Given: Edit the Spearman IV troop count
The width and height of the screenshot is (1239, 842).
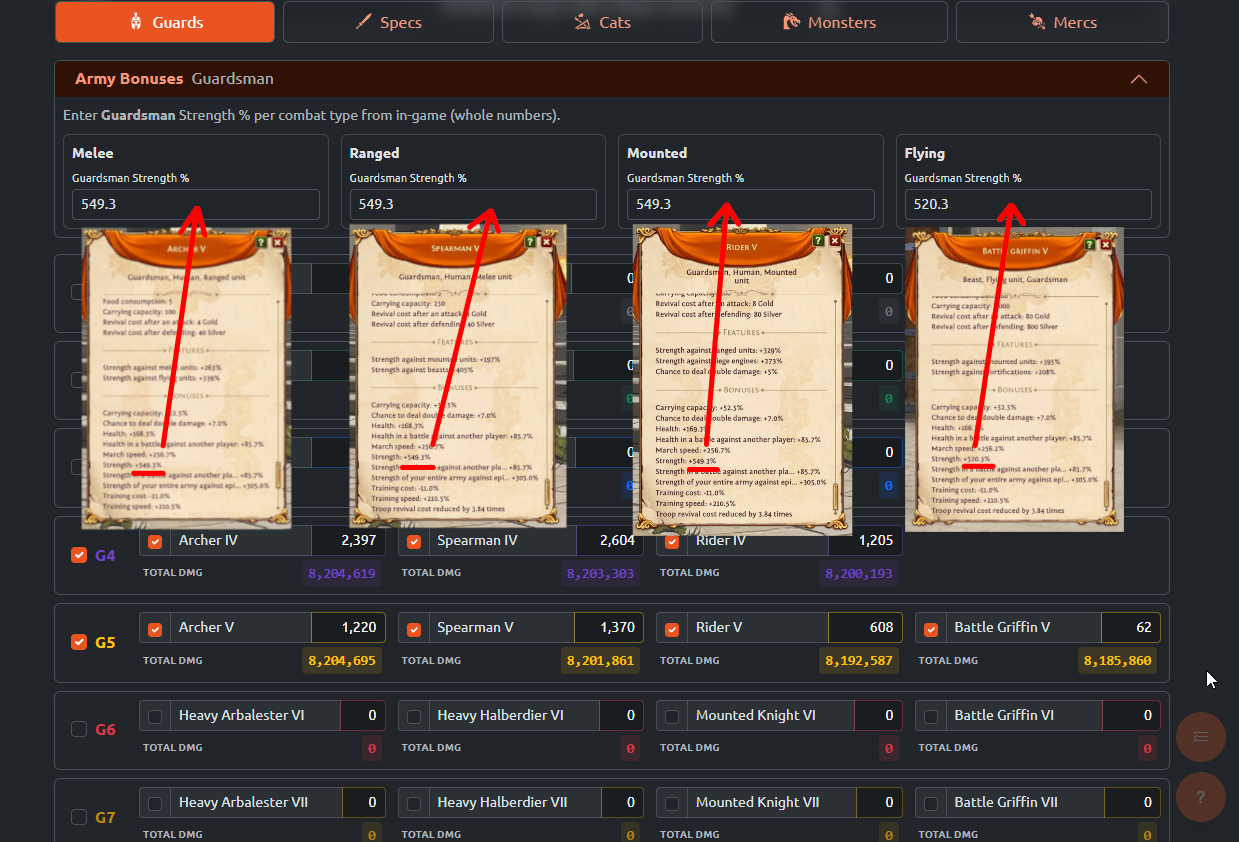Looking at the screenshot, I should pyautogui.click(x=608, y=541).
